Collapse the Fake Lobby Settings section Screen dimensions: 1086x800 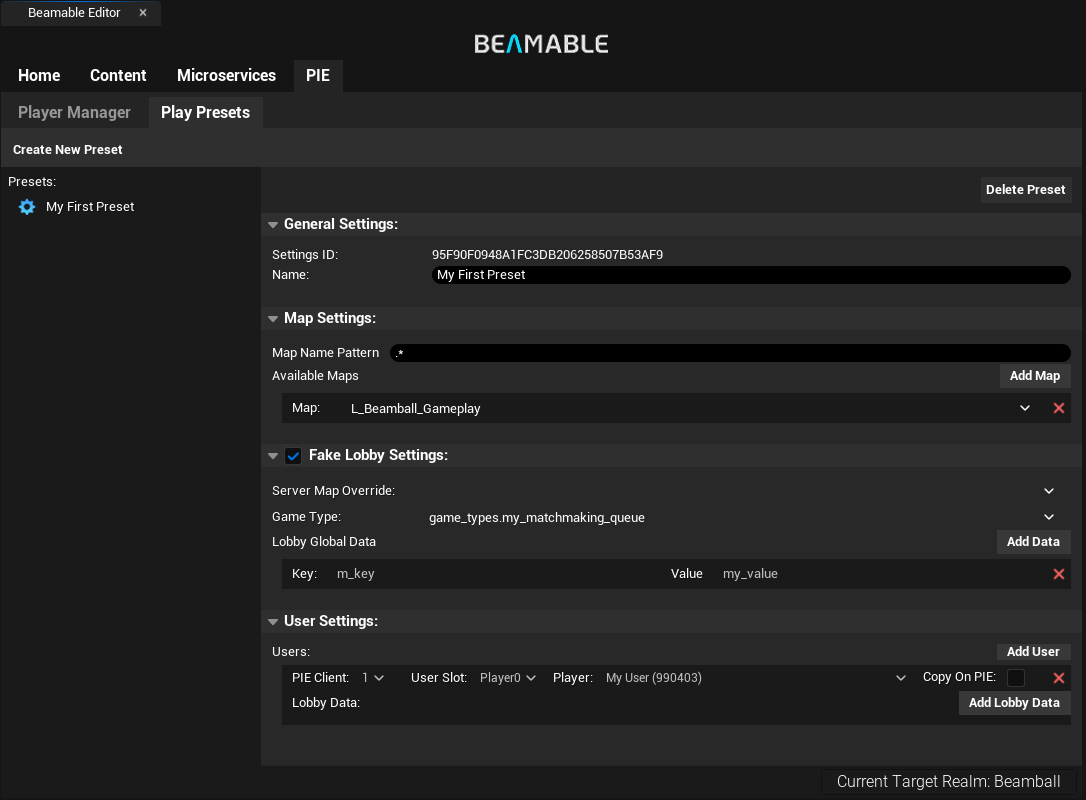pyautogui.click(x=273, y=456)
